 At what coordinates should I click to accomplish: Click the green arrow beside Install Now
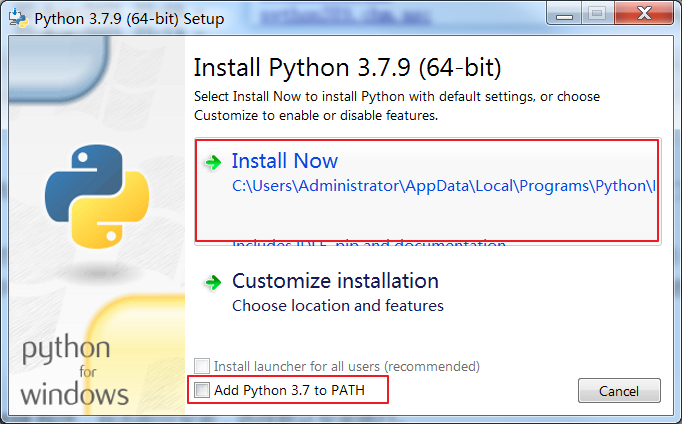(x=212, y=162)
